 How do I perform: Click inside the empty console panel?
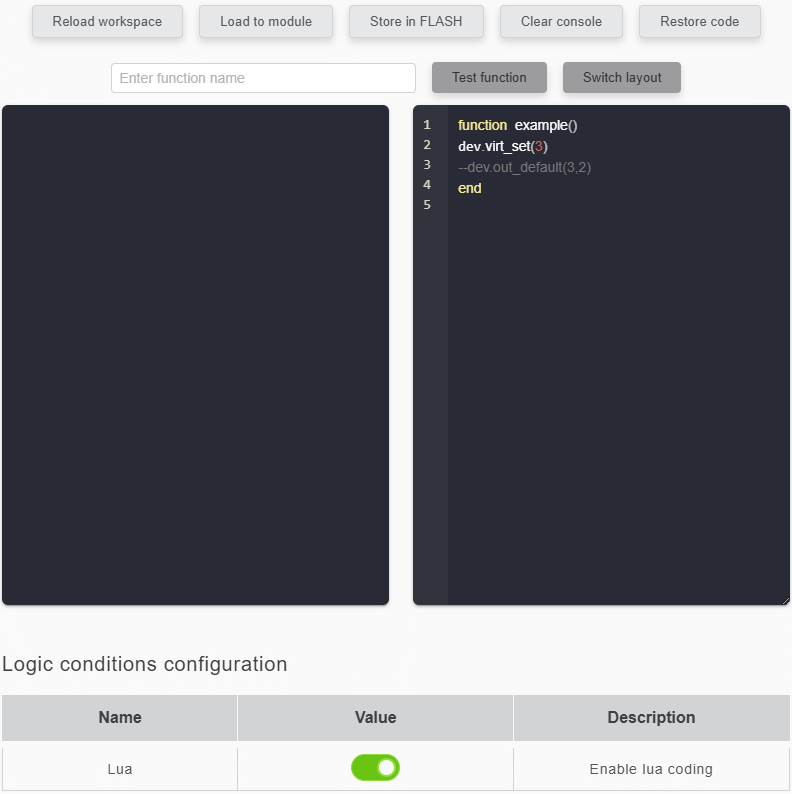pyautogui.click(x=195, y=355)
